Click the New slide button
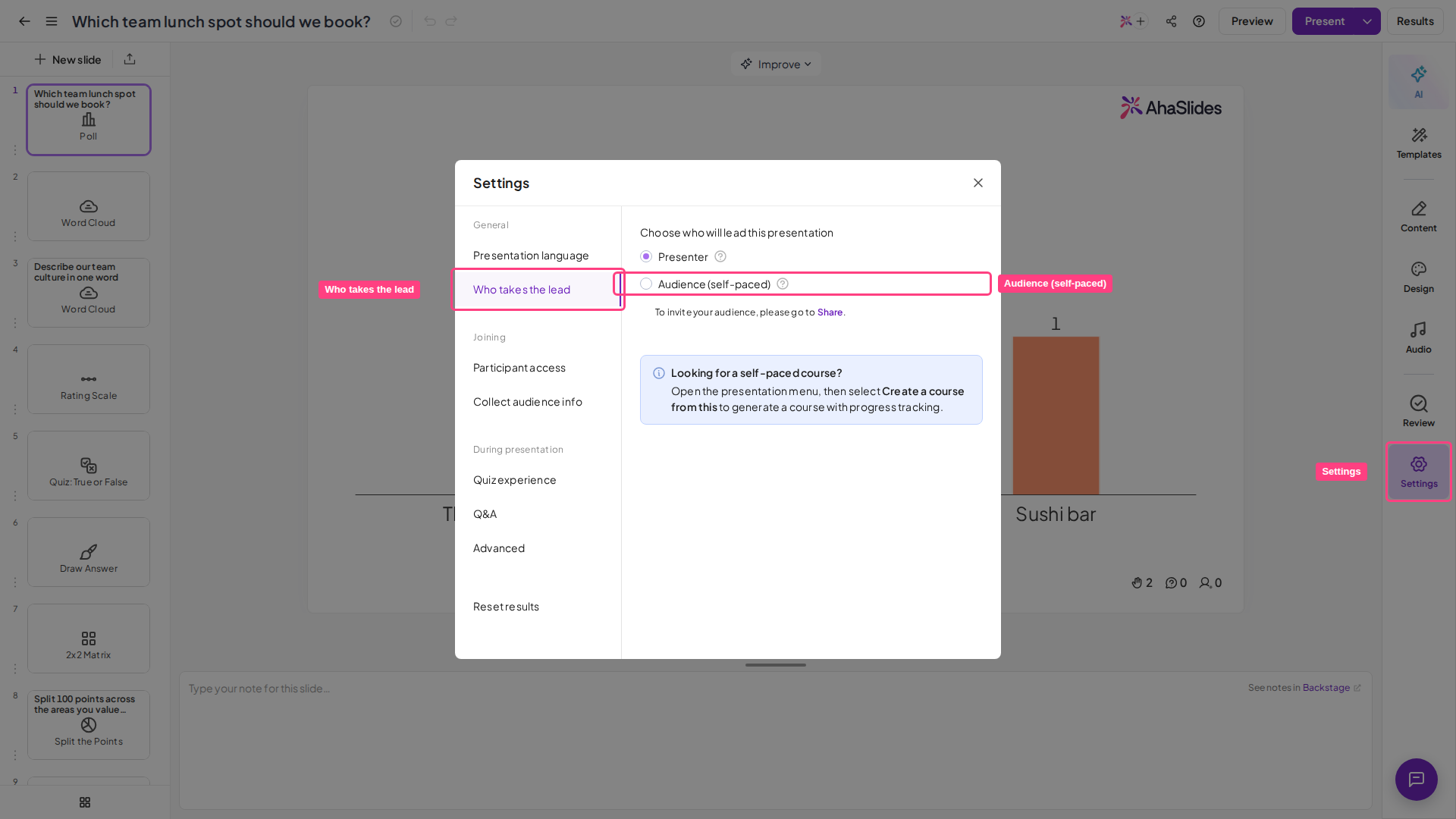The image size is (1456, 819). coord(67,59)
